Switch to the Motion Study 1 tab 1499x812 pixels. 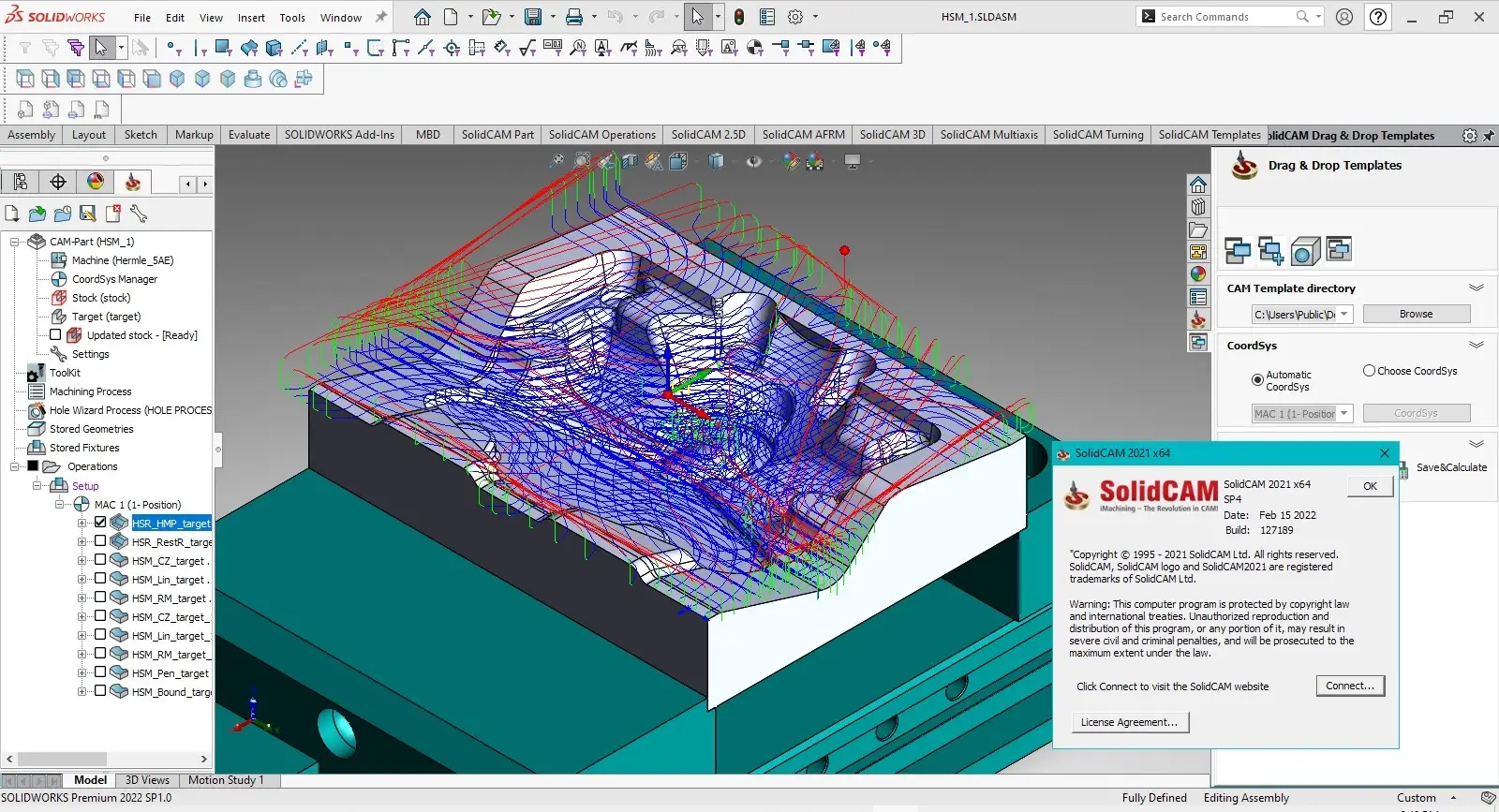point(226,780)
